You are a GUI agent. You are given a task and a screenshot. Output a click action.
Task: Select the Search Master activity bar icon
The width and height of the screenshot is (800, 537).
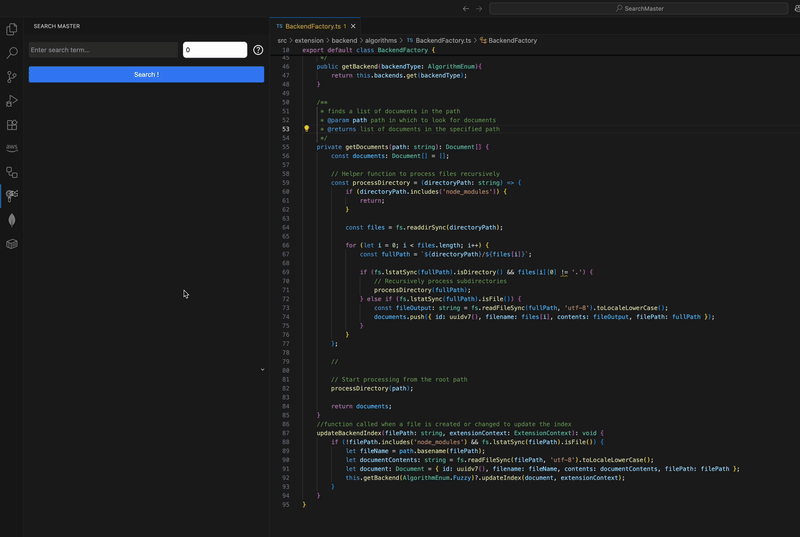click(x=12, y=196)
